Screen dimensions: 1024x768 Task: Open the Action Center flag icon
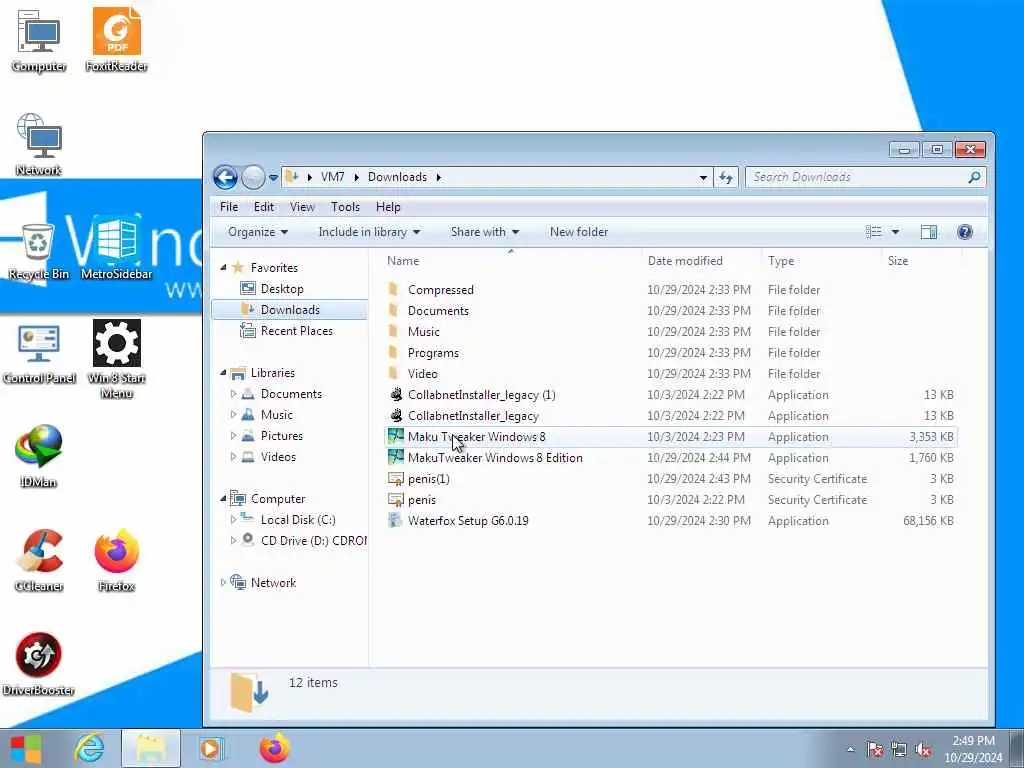tap(874, 750)
